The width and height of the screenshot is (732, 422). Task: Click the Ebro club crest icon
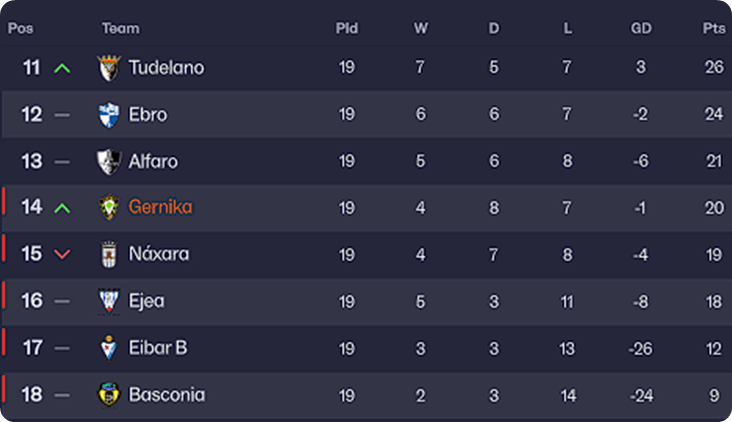(x=108, y=115)
